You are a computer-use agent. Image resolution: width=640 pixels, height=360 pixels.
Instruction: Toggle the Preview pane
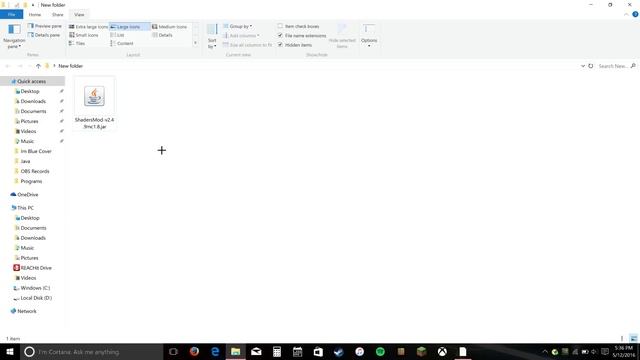coord(45,26)
